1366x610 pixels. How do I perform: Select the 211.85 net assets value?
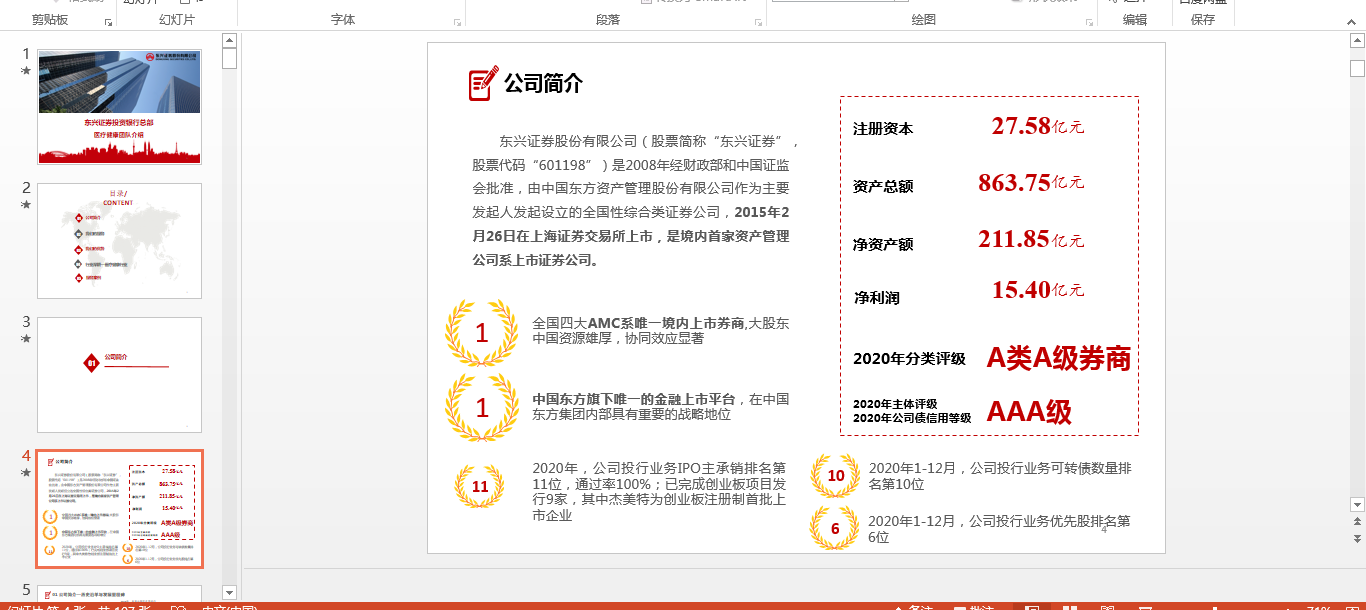pos(1014,239)
